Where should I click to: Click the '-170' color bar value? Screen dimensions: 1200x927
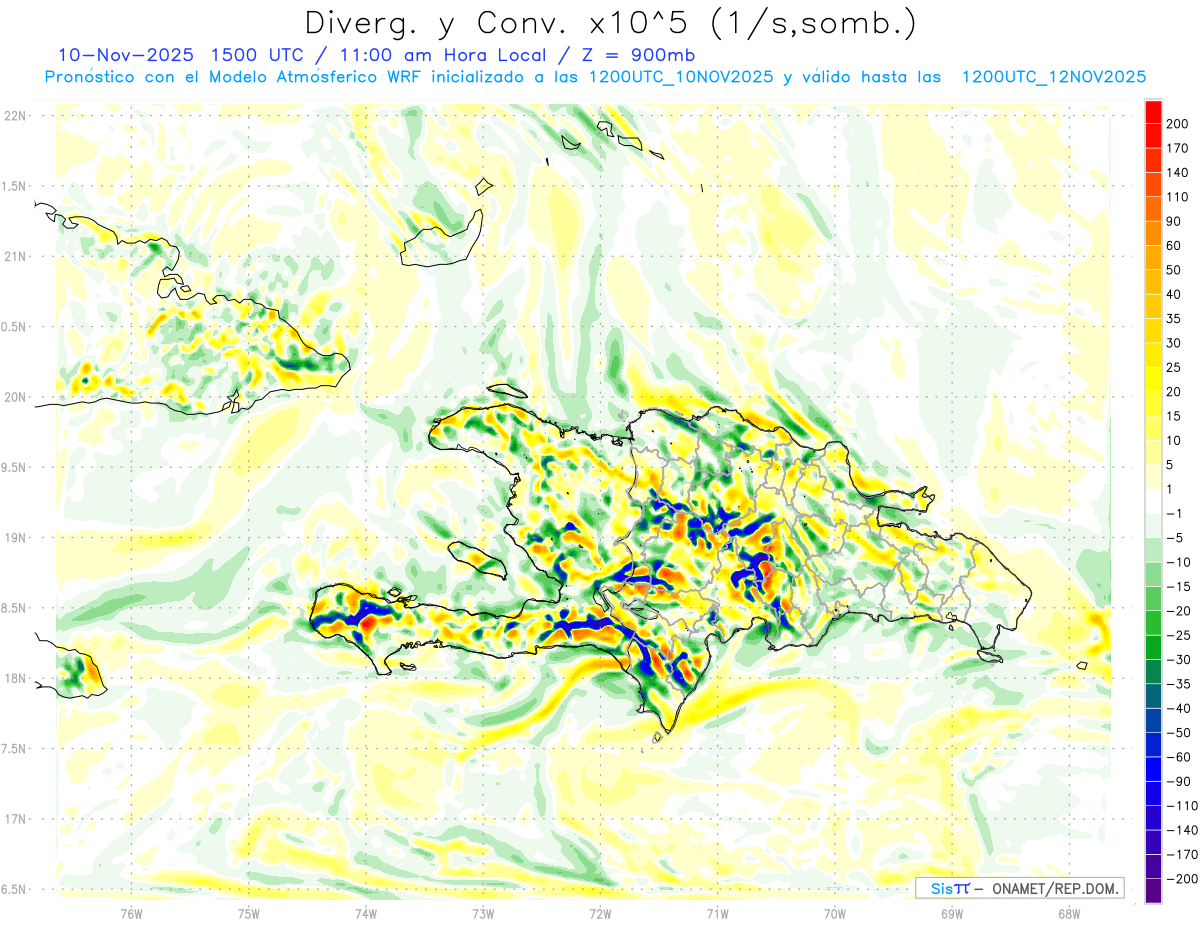(x=1182, y=856)
